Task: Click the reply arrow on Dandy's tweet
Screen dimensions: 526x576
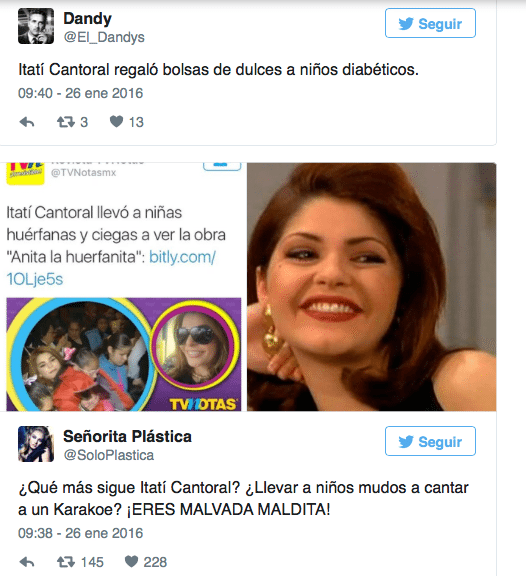Action: point(27,122)
